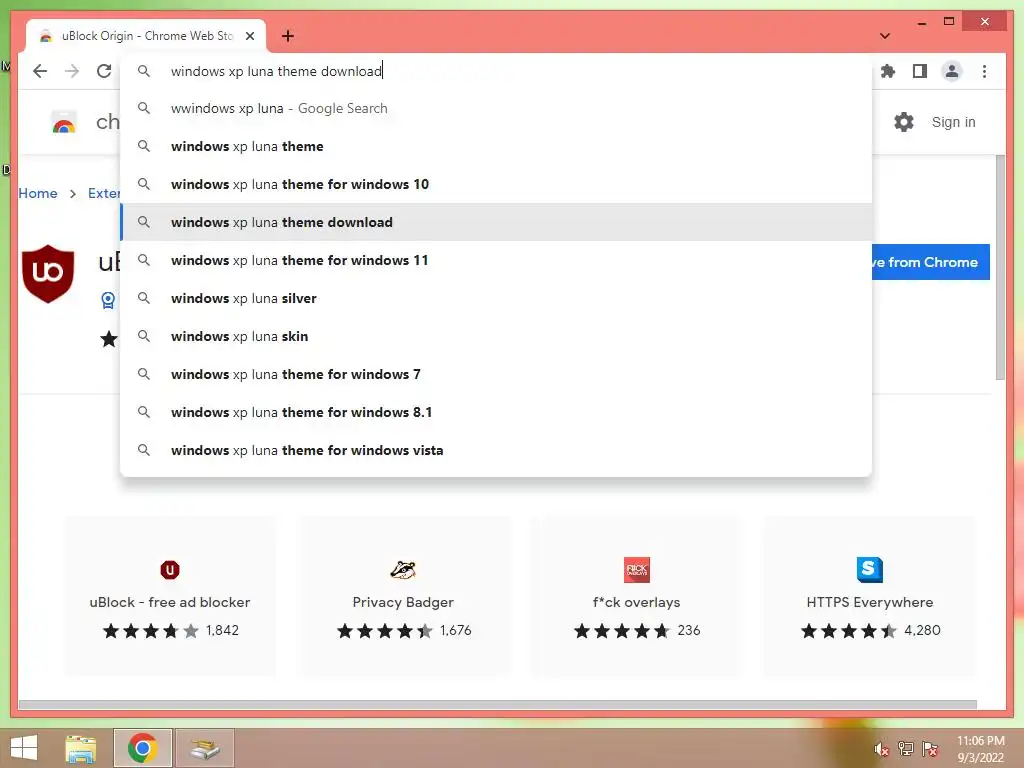Click the search magnifier in address bar
The image size is (1024, 768).
tap(144, 71)
